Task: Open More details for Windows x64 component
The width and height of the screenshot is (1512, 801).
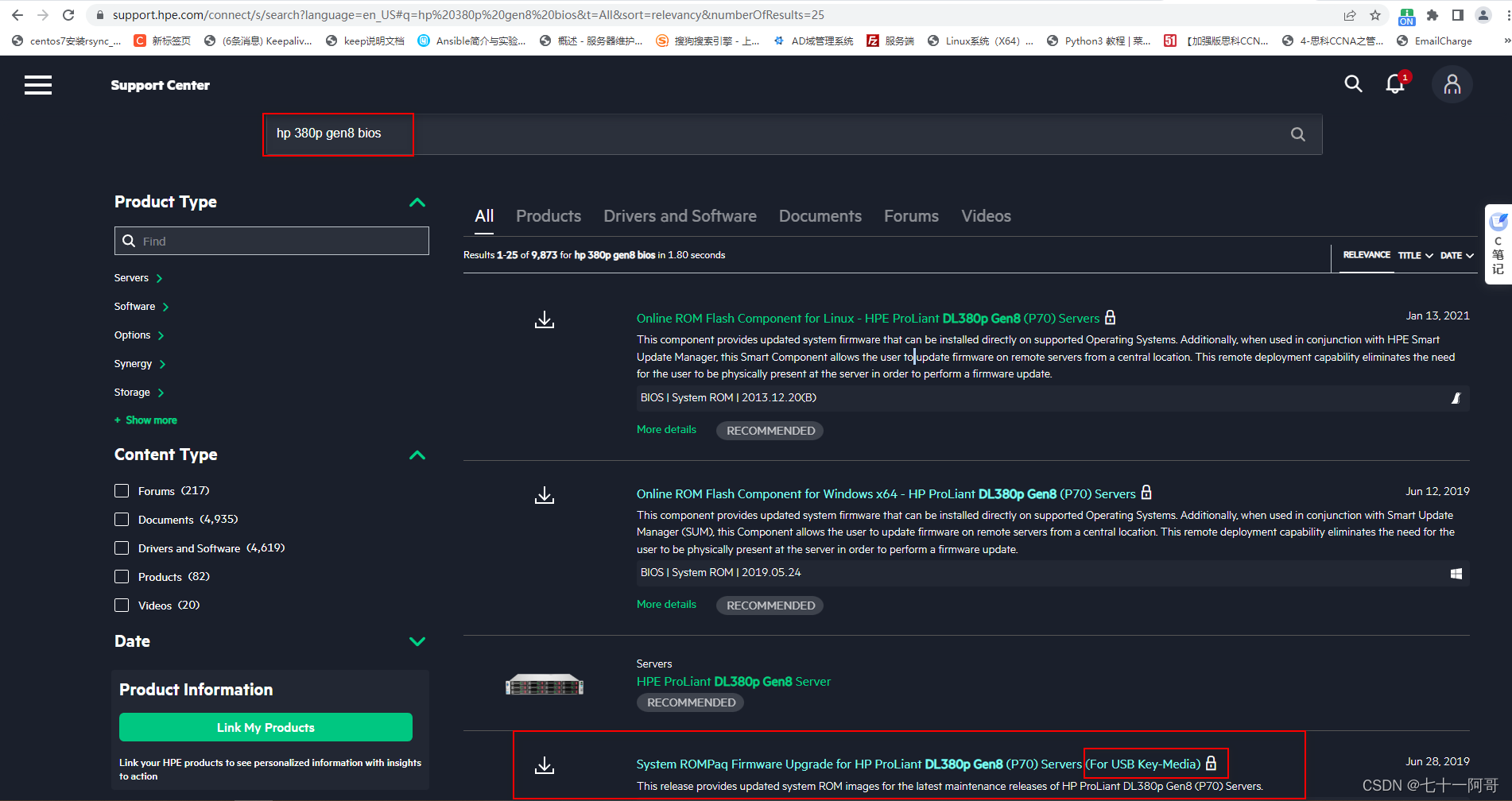Action: [x=666, y=605]
